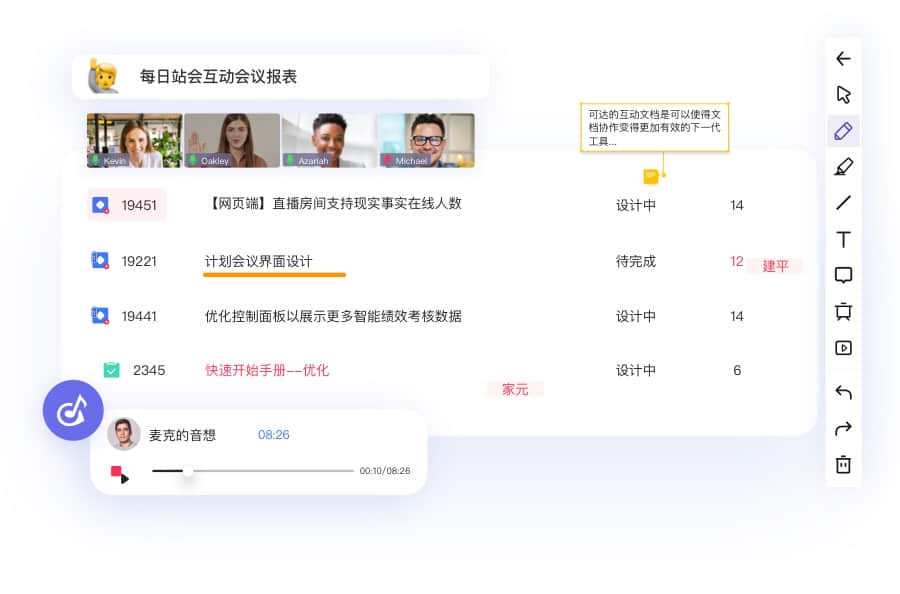Click the issue icon for 19451

pos(100,205)
